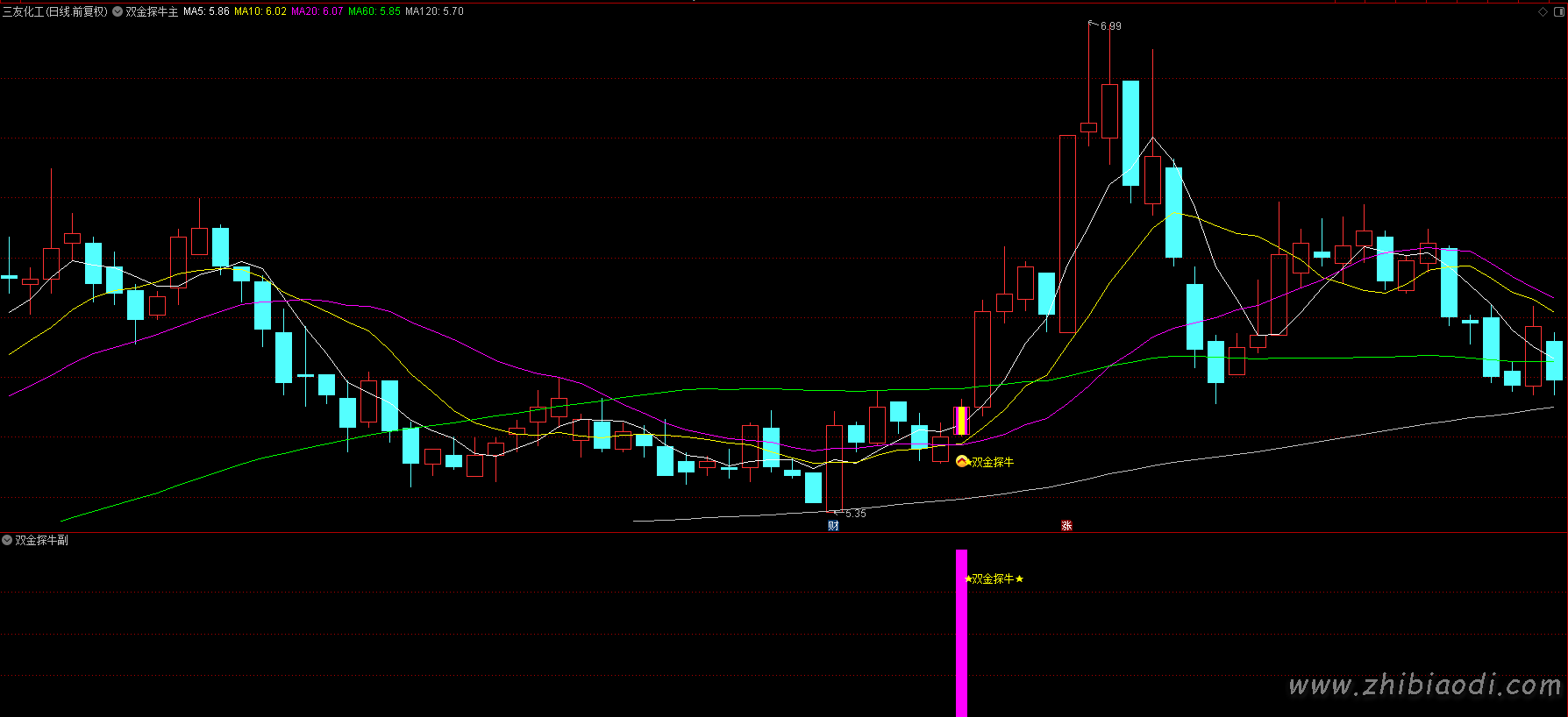The height and width of the screenshot is (717, 1568).
Task: Click the 双金探牛副 sub-indicator name
Action: 41,540
